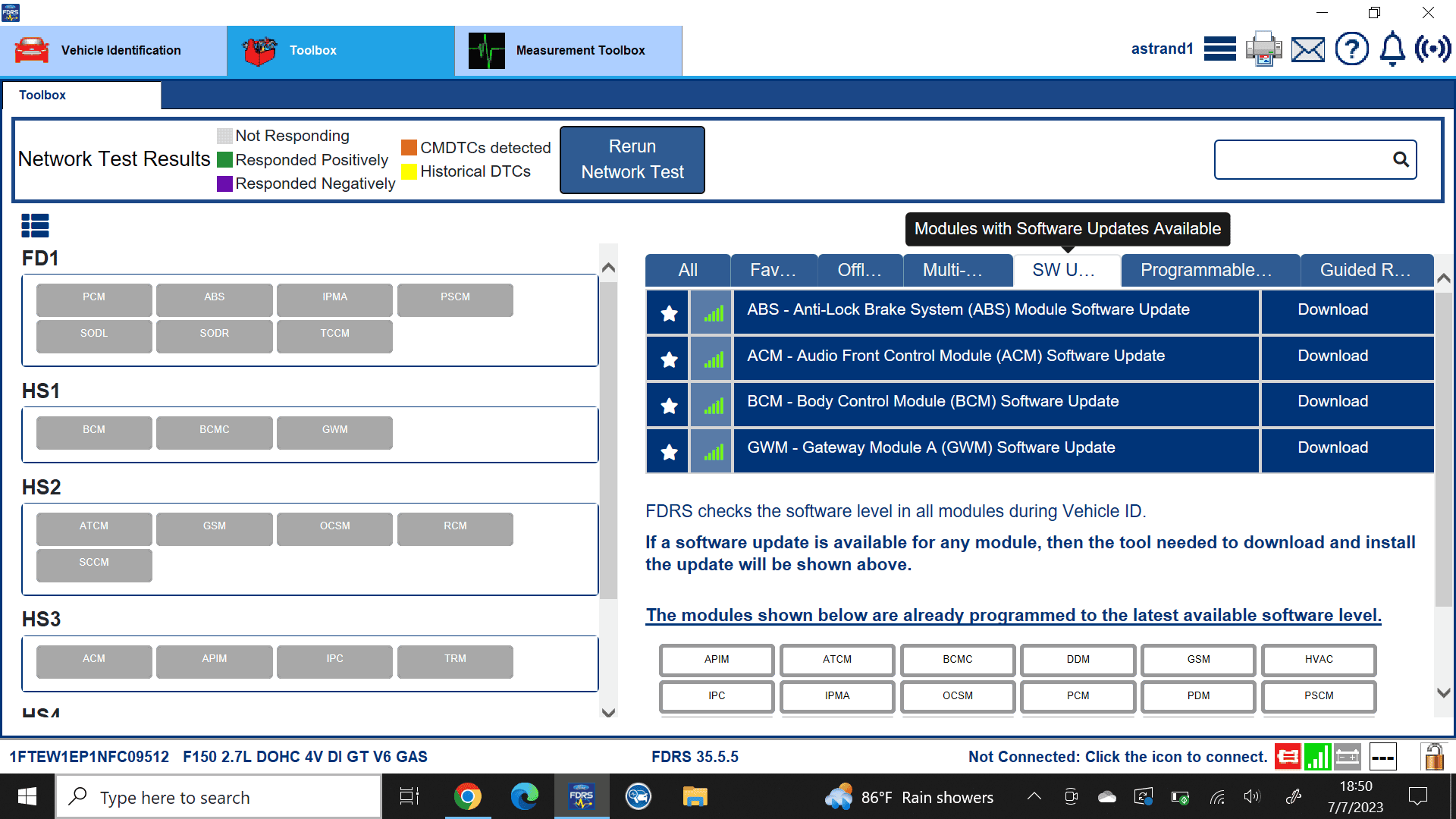
Task: Click the printer icon
Action: tap(1263, 49)
